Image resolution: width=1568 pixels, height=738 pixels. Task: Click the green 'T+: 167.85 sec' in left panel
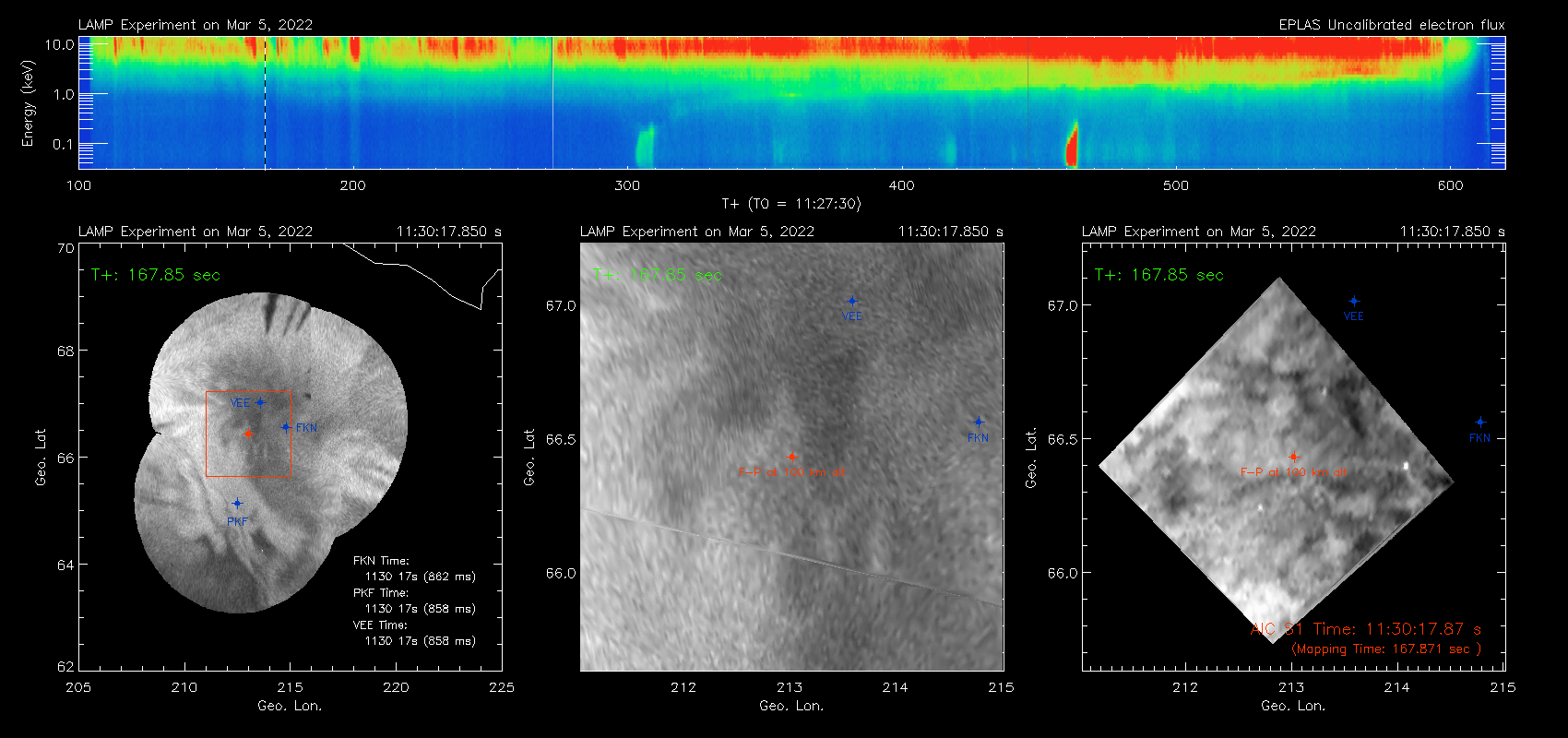(x=156, y=275)
